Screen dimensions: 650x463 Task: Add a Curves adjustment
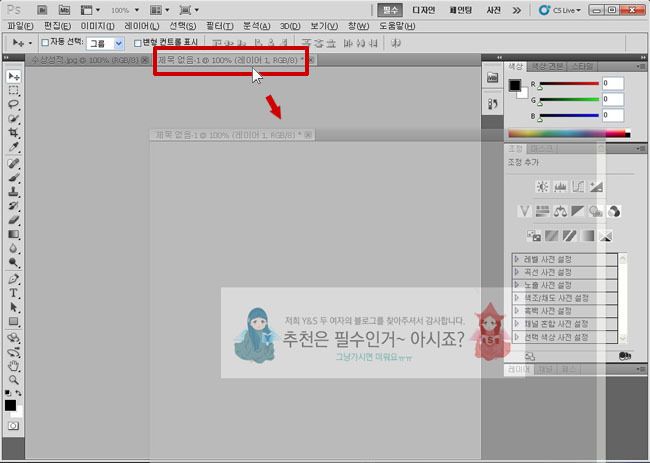pos(578,187)
